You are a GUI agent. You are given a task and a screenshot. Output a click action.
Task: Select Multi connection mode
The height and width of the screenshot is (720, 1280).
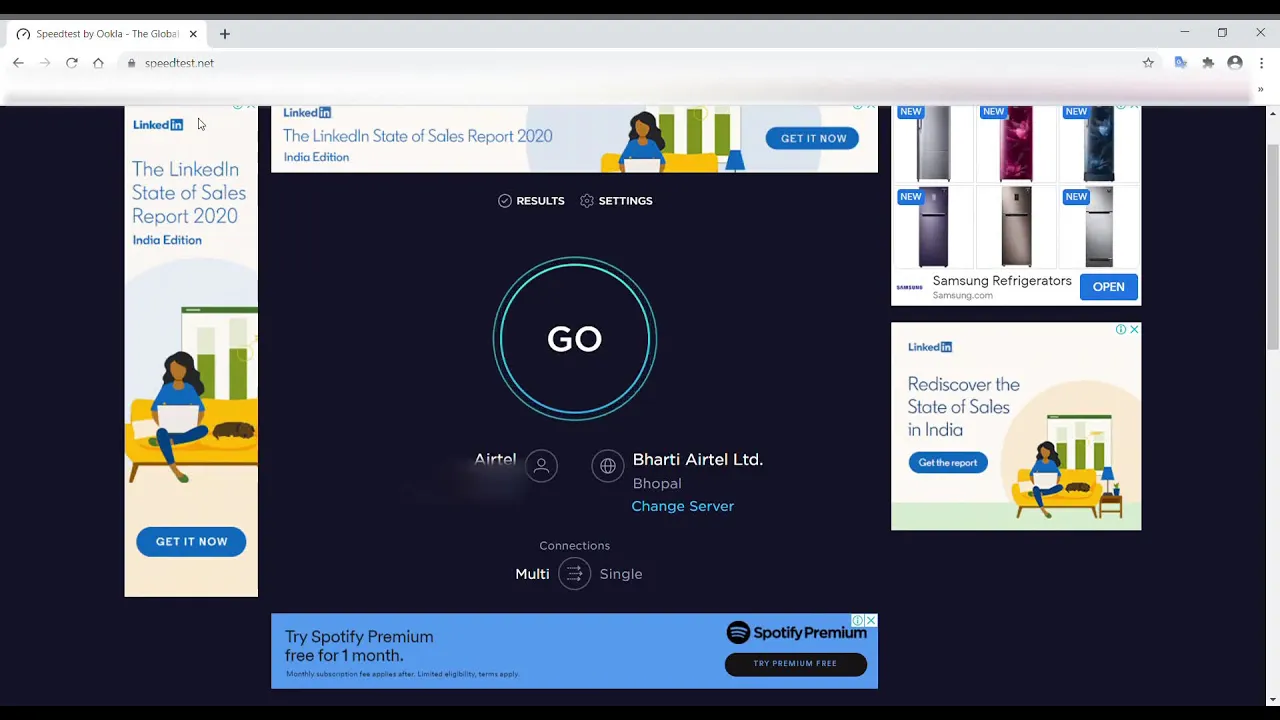532,574
